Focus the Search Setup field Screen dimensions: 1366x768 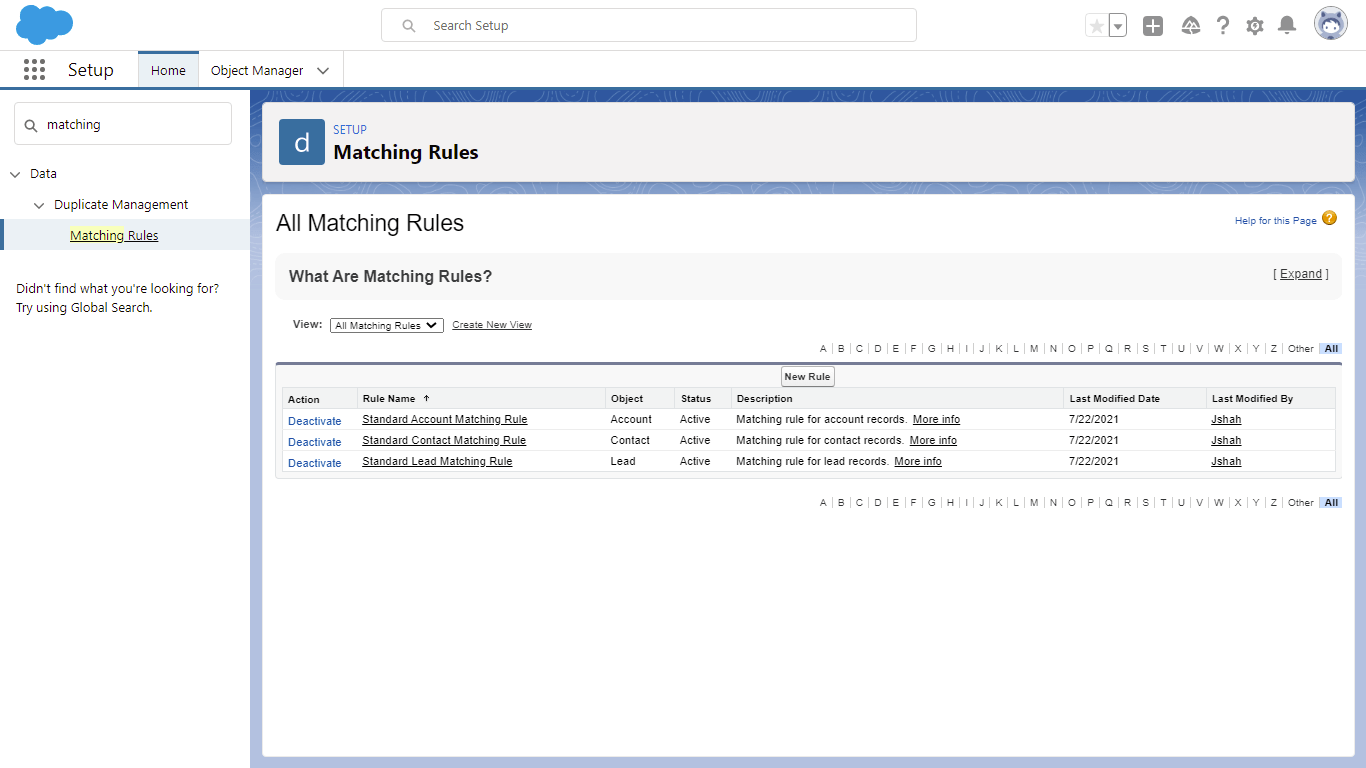coord(649,25)
